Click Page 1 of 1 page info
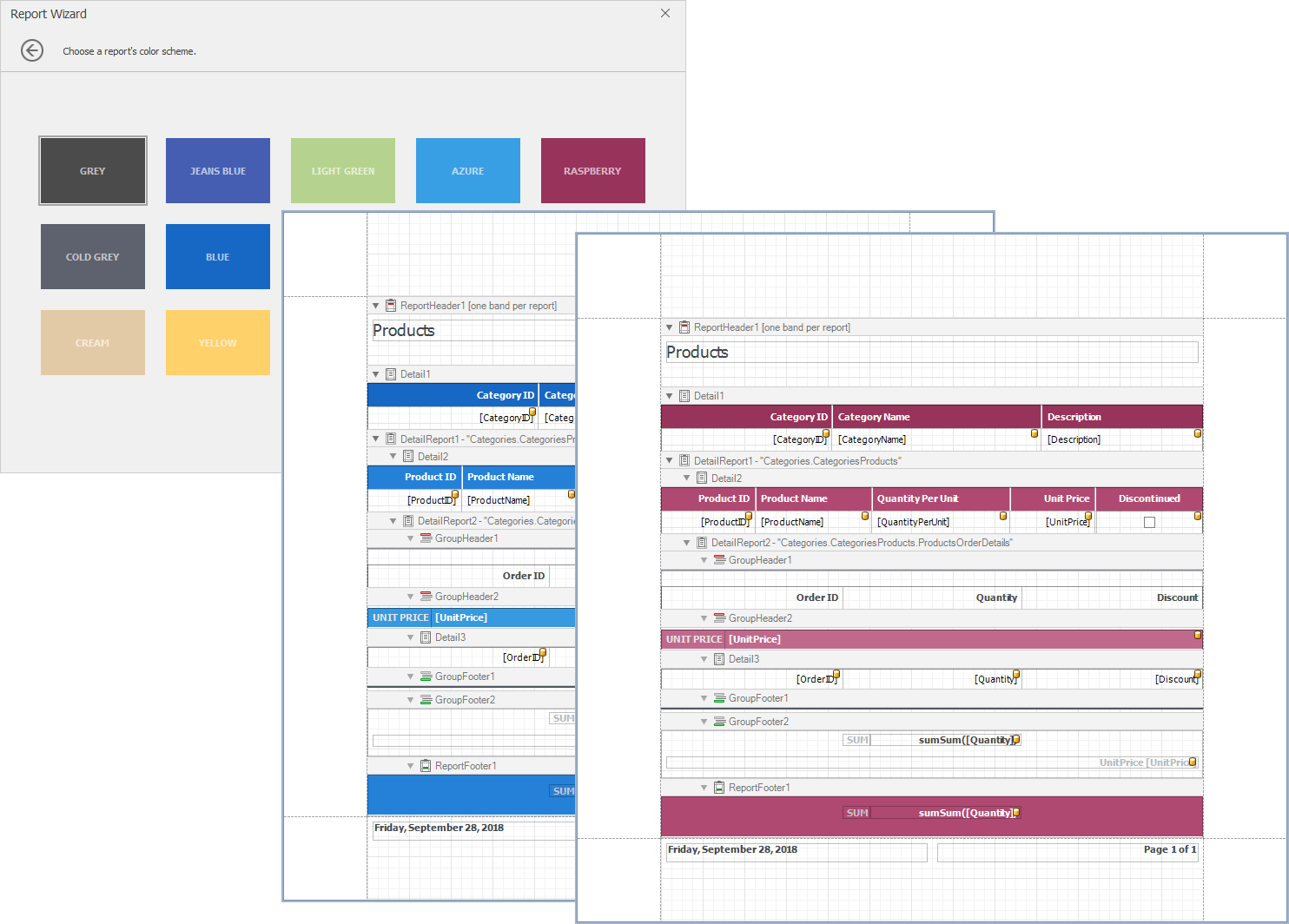The height and width of the screenshot is (924, 1289). click(x=1068, y=852)
